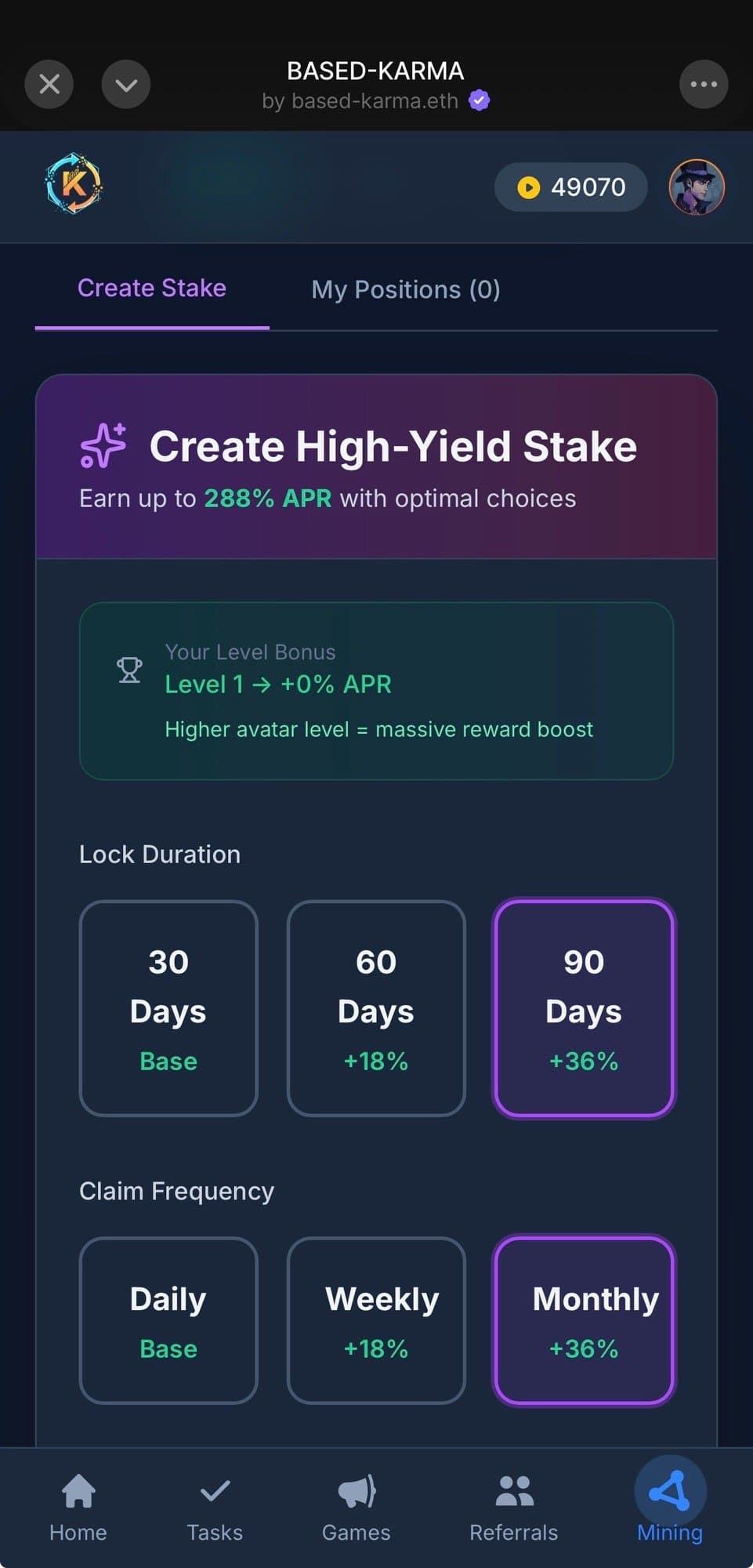Click the Based-Karma K logo
753x1568 pixels.
pyautogui.click(x=74, y=185)
